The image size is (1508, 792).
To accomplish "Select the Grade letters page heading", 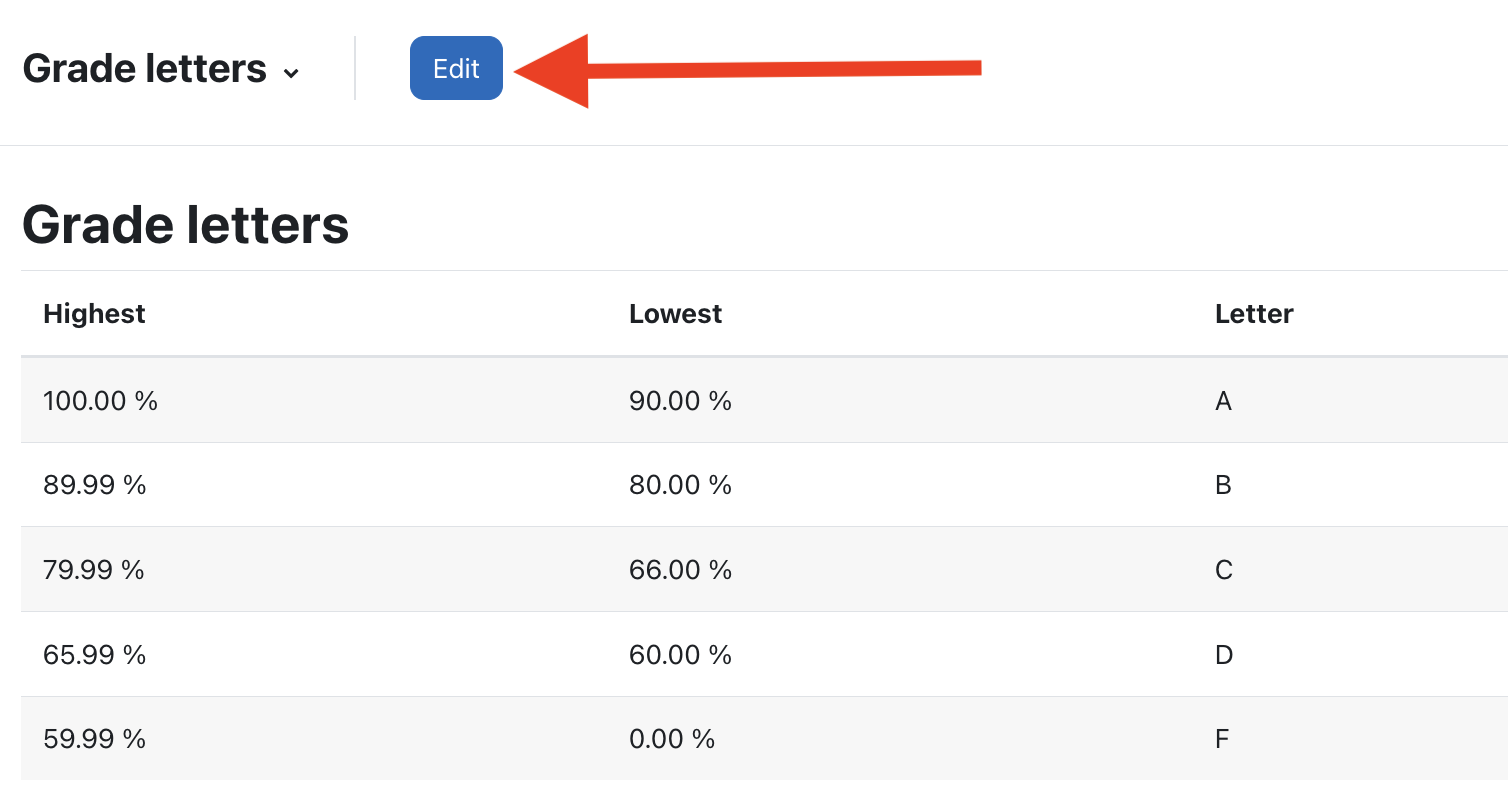I will (186, 224).
